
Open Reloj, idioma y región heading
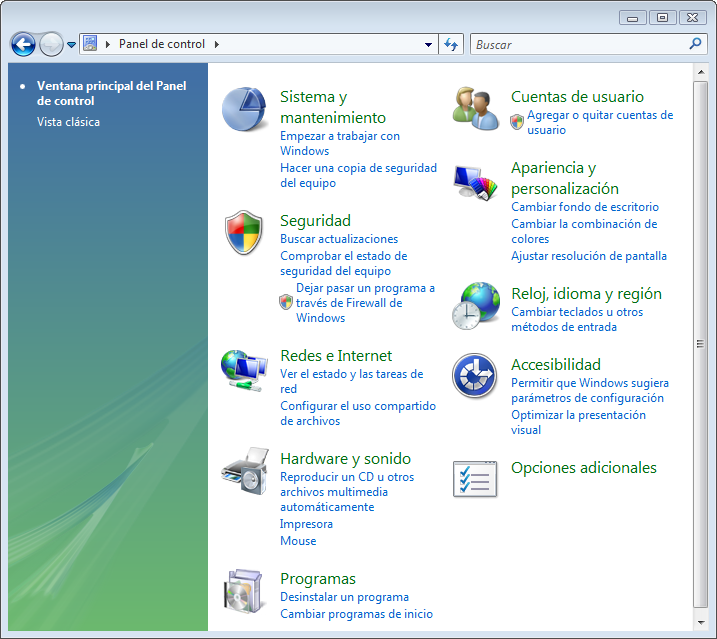[x=586, y=294]
